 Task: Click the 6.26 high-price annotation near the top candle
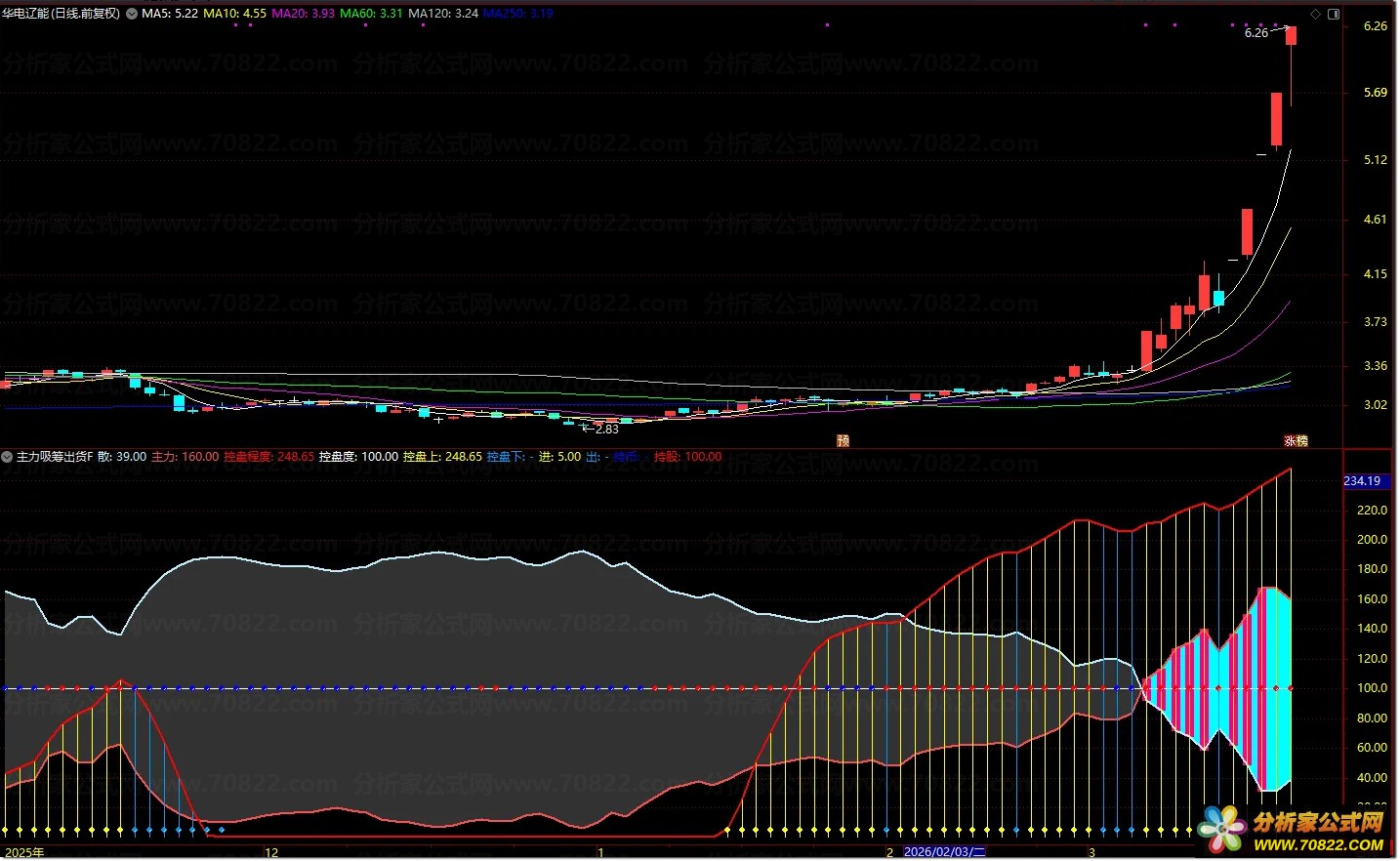point(1256,33)
